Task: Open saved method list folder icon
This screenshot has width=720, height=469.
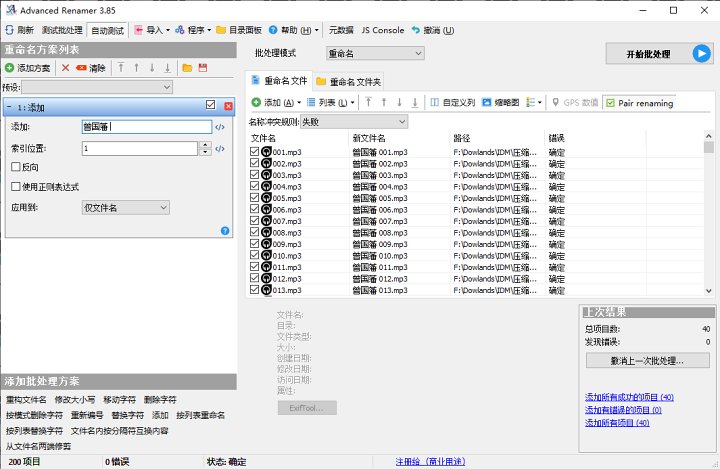Action: (186, 68)
